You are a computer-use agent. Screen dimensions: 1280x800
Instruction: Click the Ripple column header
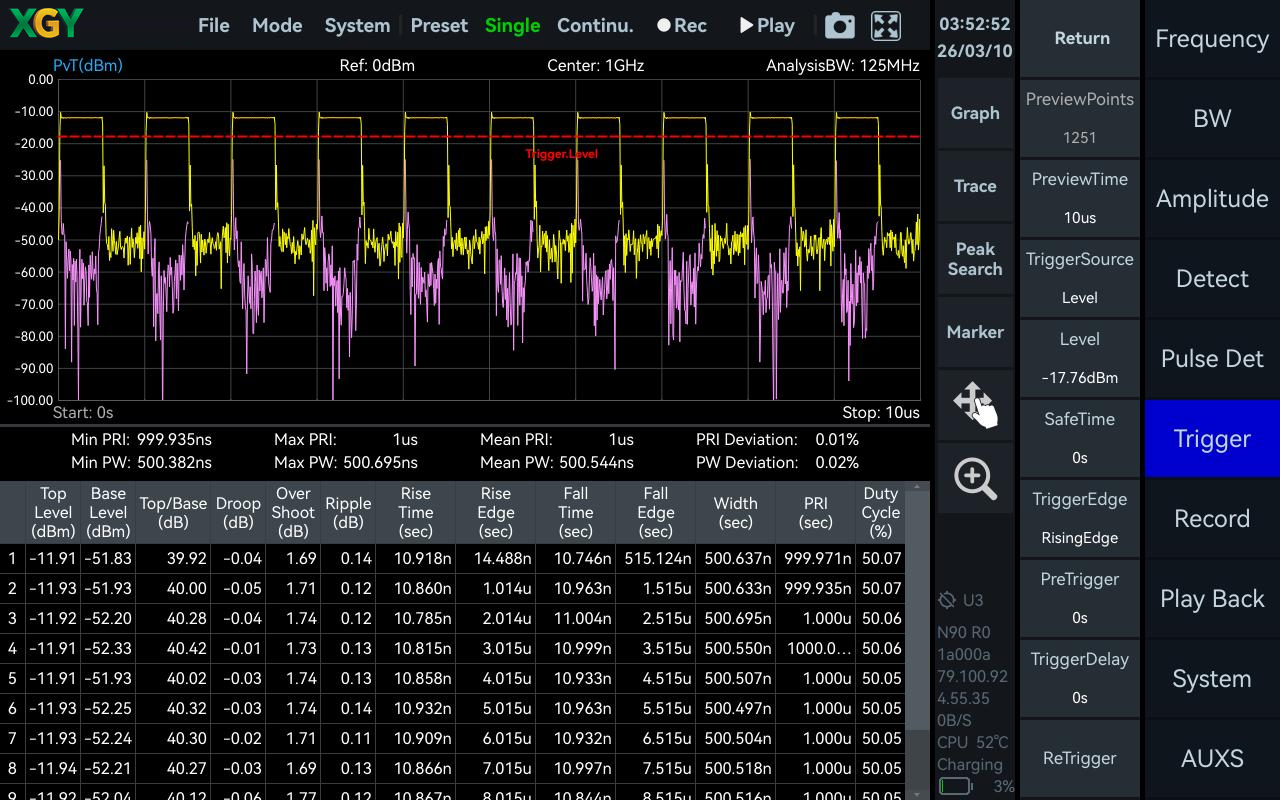click(x=348, y=512)
